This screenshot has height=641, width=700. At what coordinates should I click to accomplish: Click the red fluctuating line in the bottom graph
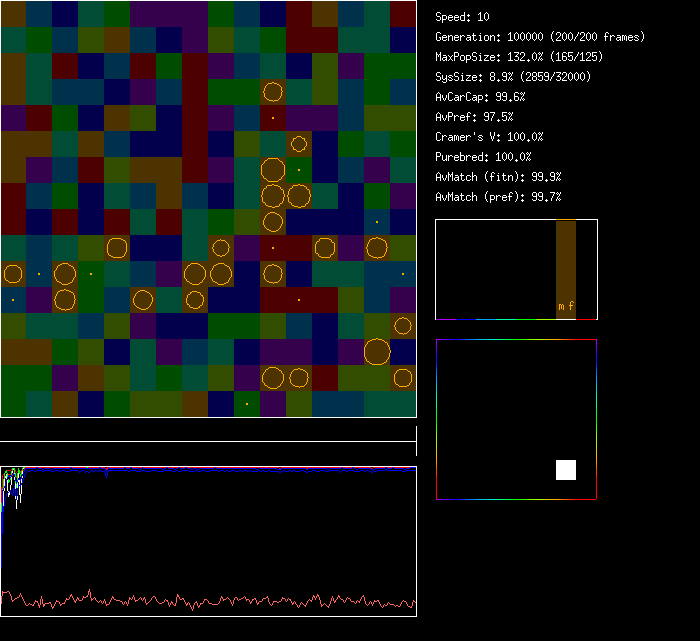(x=200, y=602)
